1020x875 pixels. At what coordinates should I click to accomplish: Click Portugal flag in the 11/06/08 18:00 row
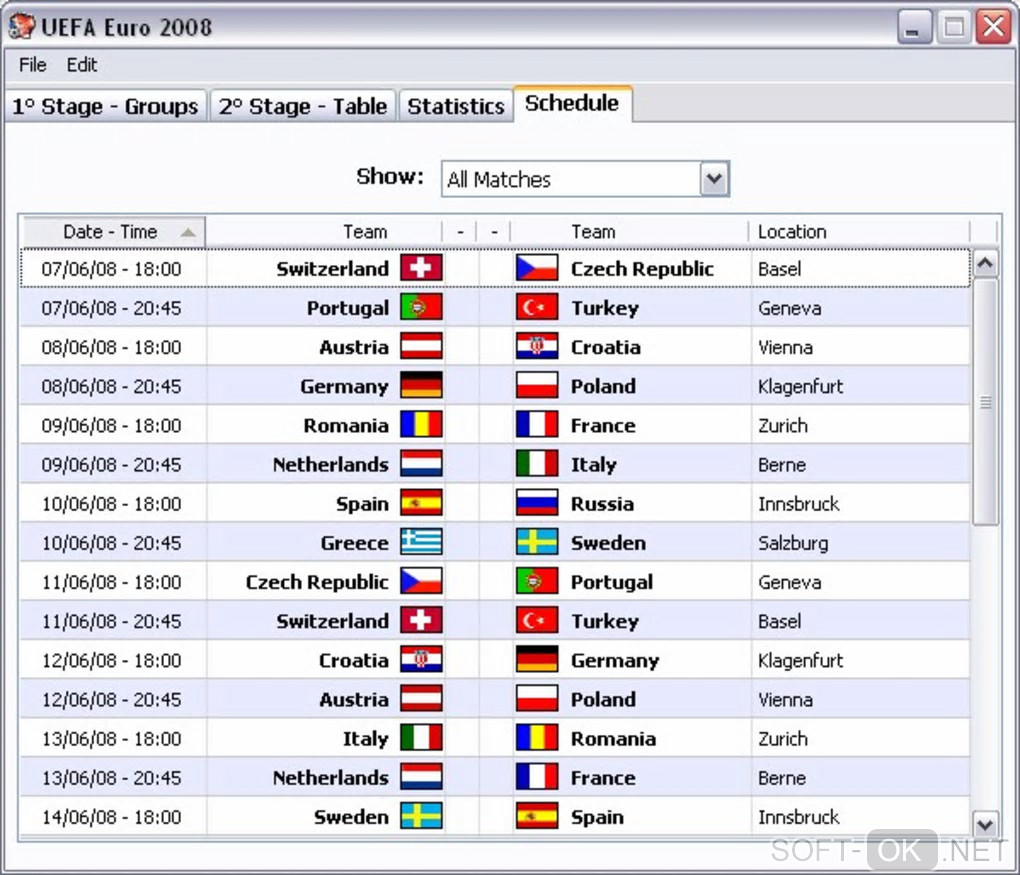point(537,581)
